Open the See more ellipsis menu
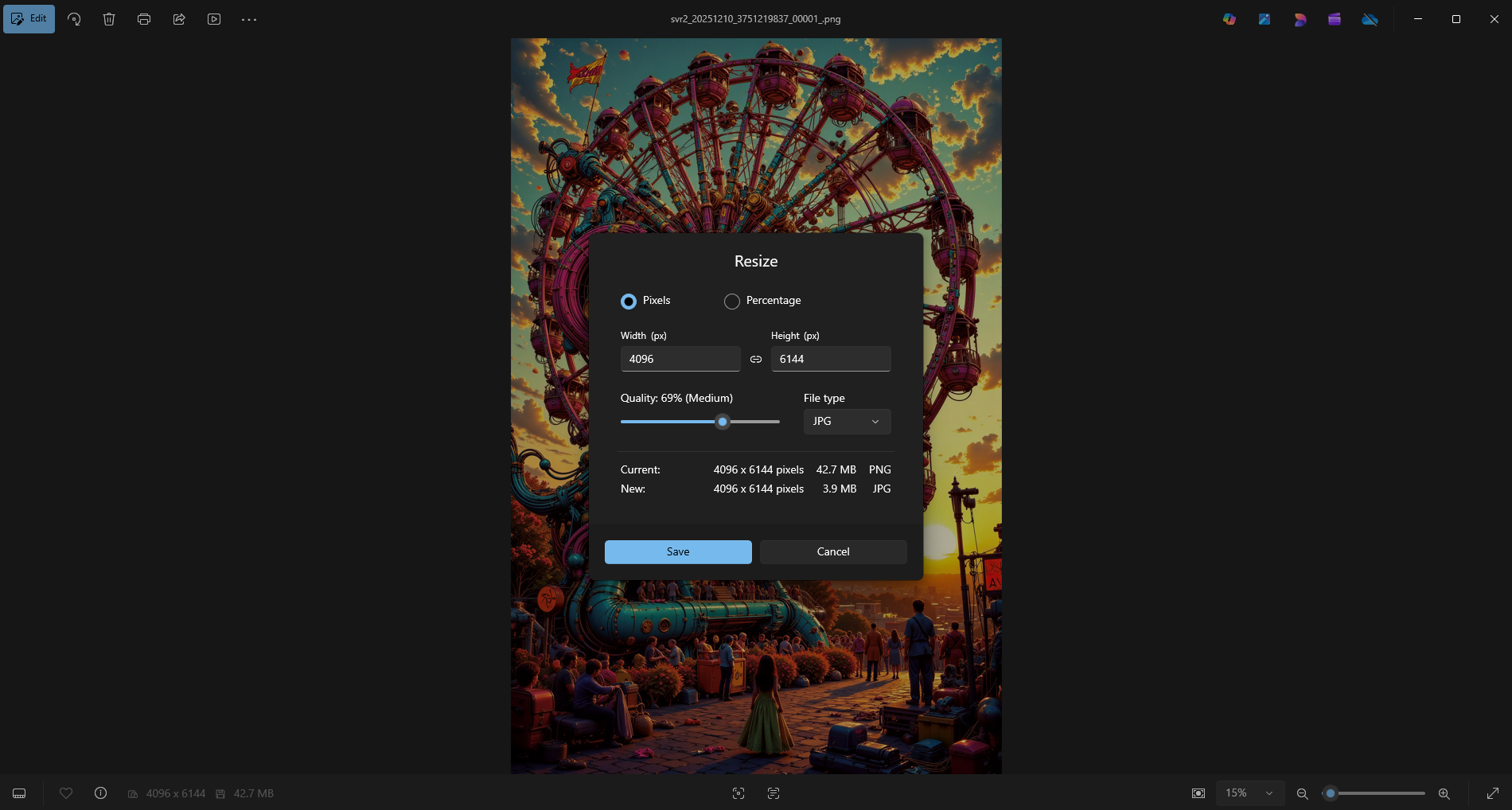This screenshot has height=810, width=1512. click(249, 19)
